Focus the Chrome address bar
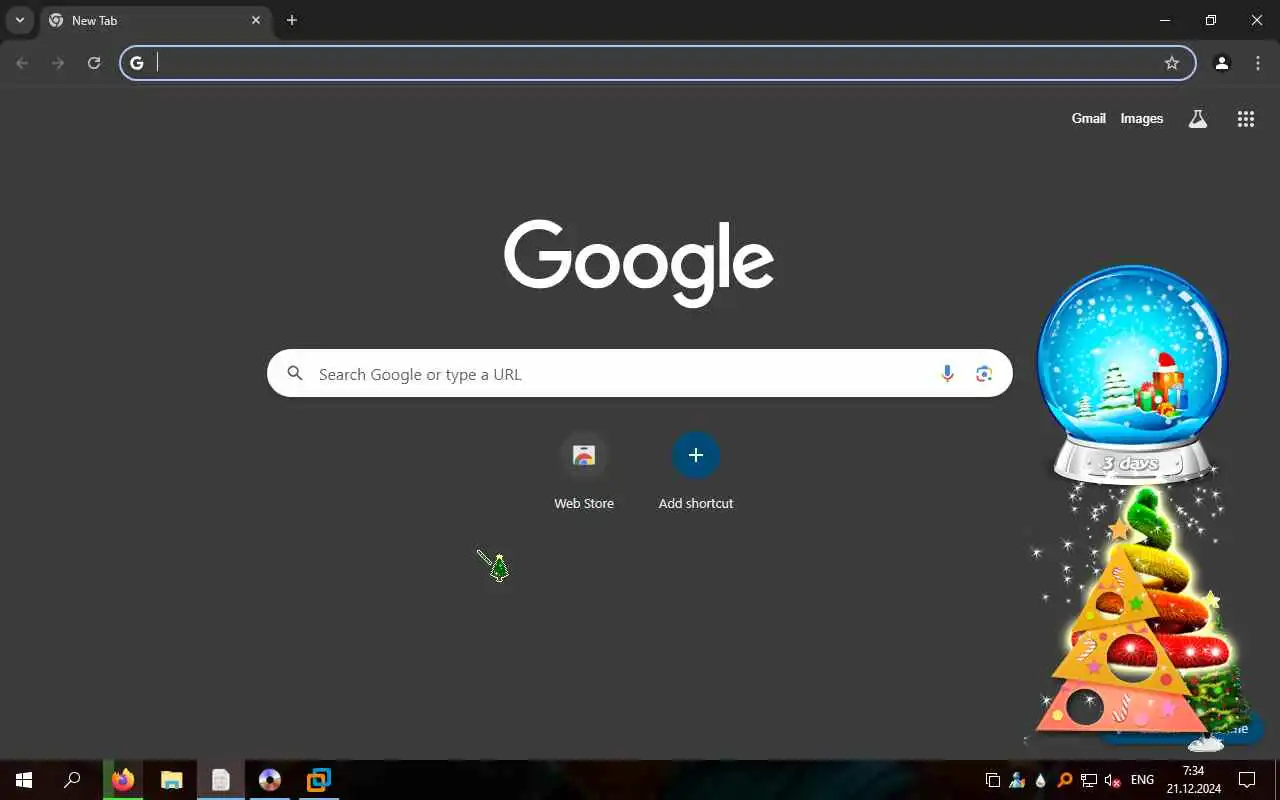This screenshot has width=1280, height=800. tap(657, 63)
